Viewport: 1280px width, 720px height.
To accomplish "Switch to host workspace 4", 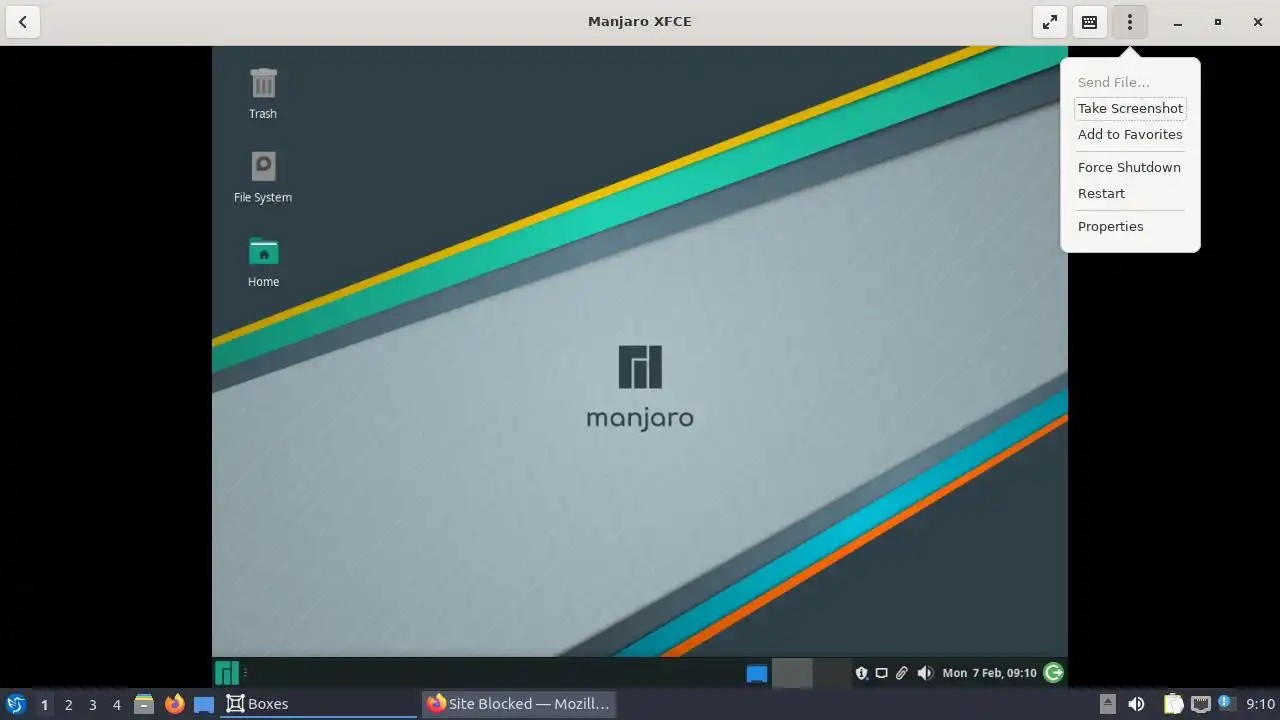I will 116,704.
